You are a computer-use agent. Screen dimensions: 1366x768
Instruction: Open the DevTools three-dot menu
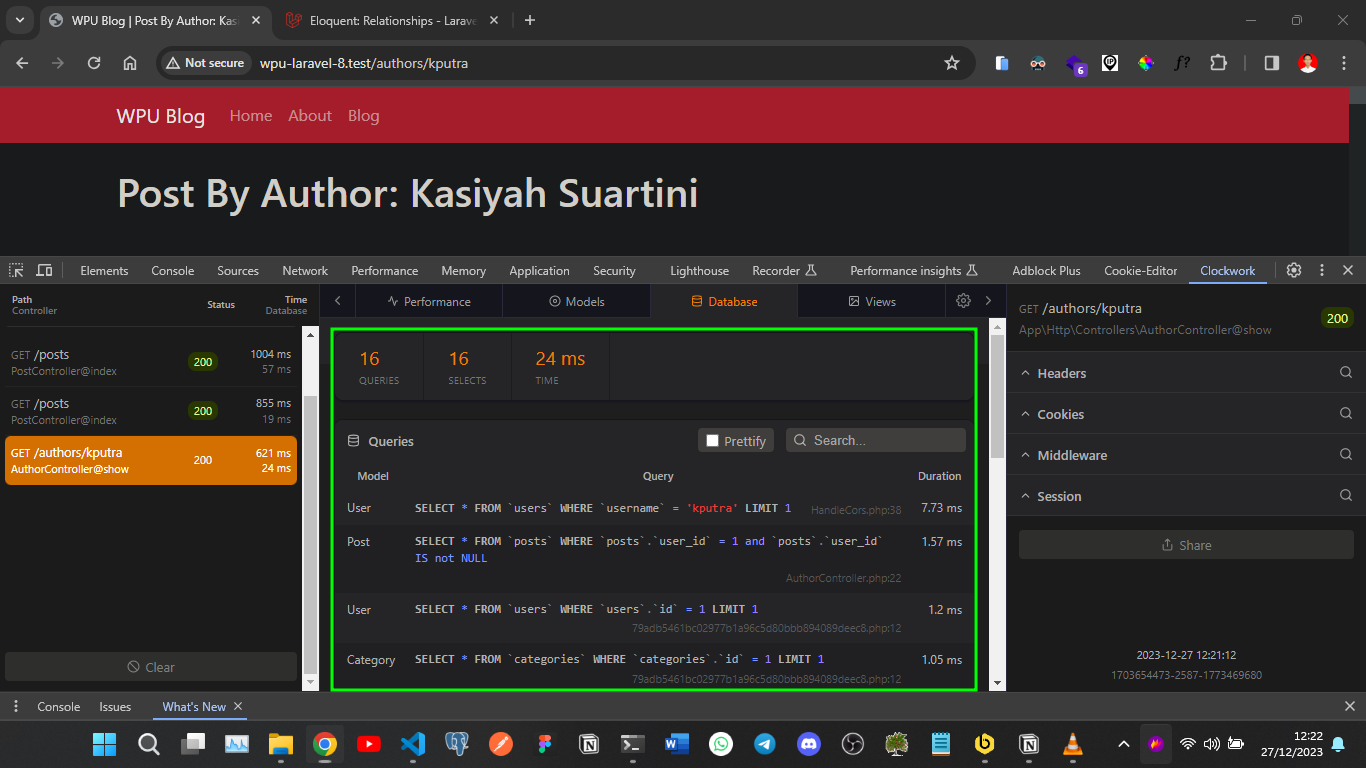(1321, 270)
